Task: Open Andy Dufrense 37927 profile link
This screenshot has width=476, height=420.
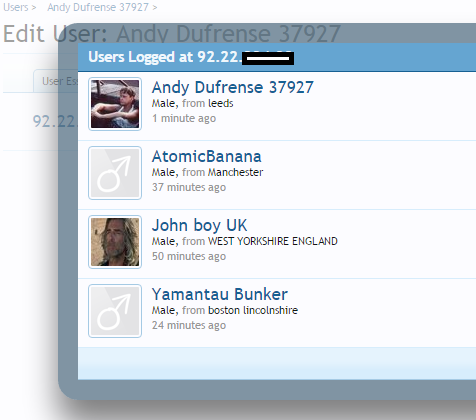Action: (x=233, y=87)
